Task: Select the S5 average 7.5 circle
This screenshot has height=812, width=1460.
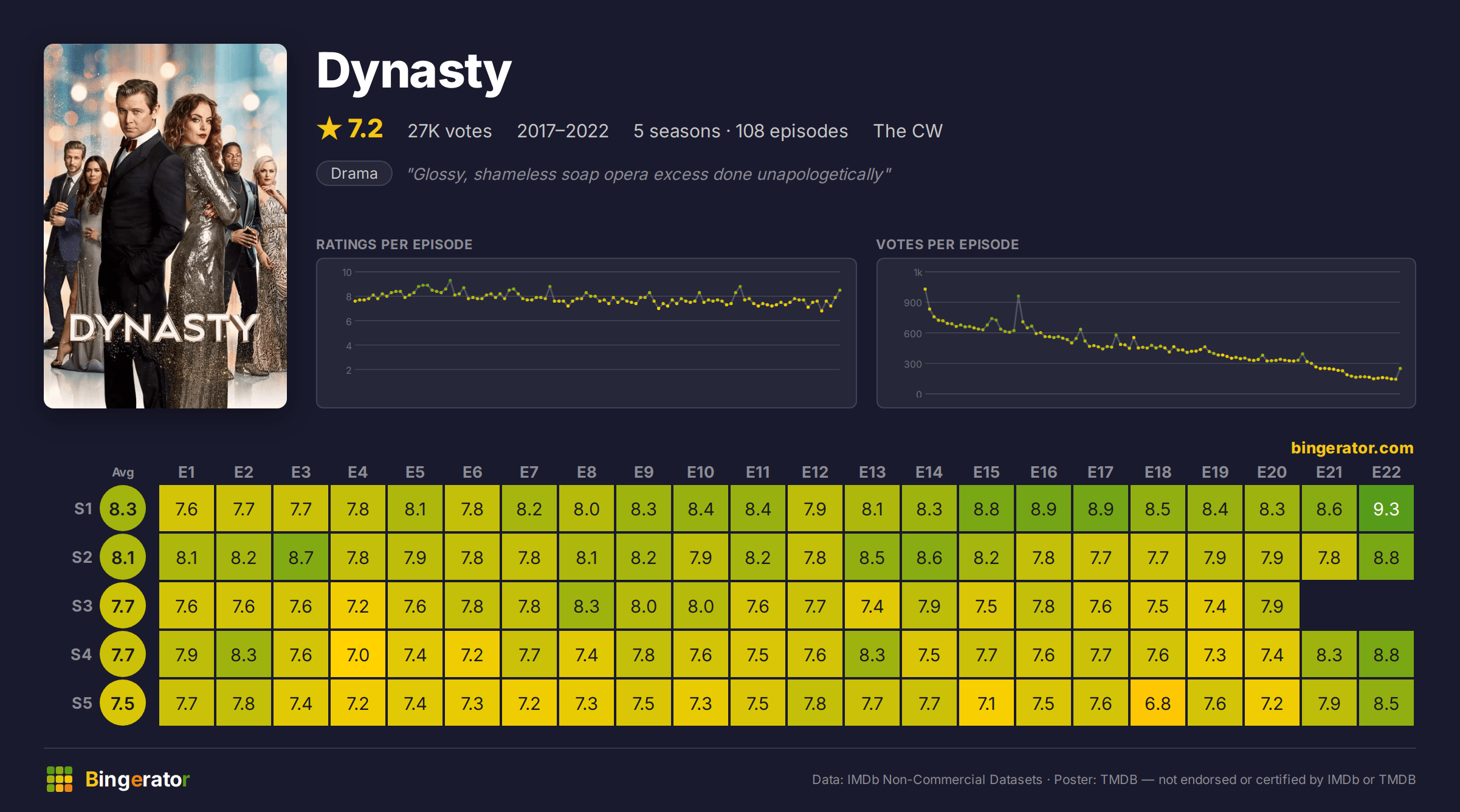Action: click(x=123, y=703)
